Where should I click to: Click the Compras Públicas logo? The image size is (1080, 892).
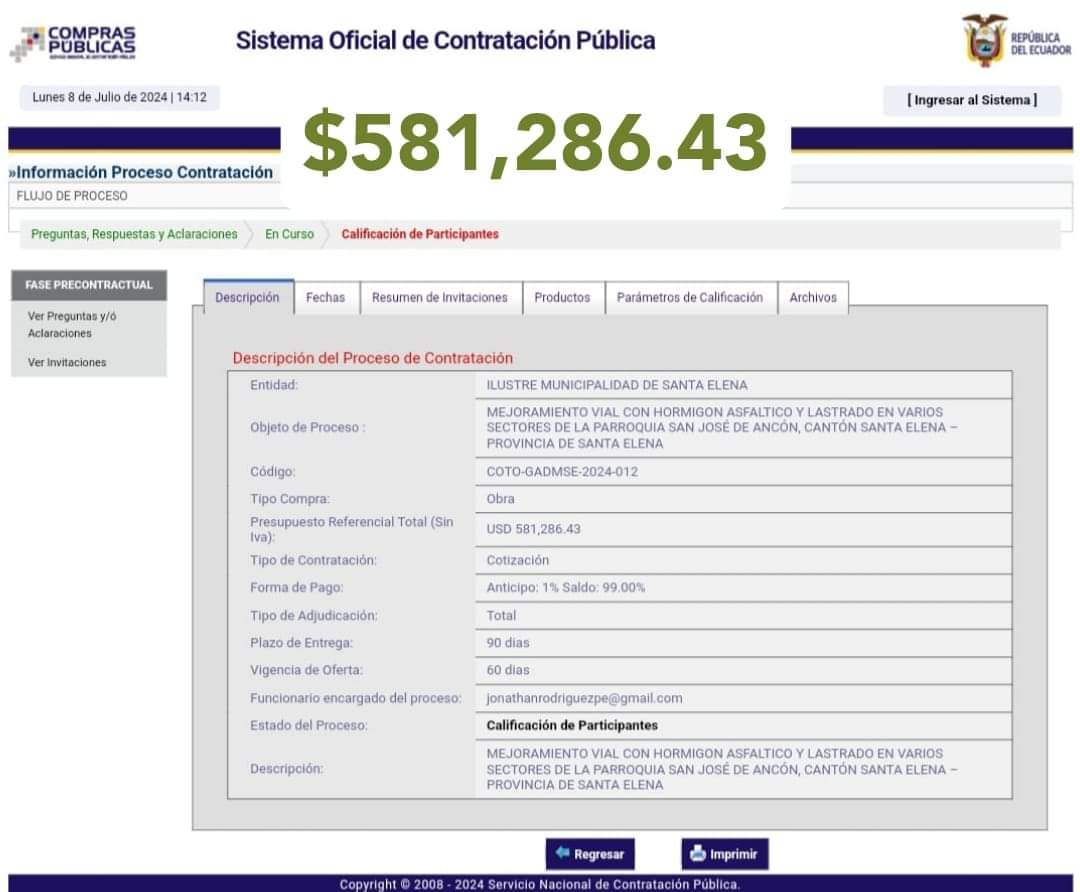pos(74,43)
